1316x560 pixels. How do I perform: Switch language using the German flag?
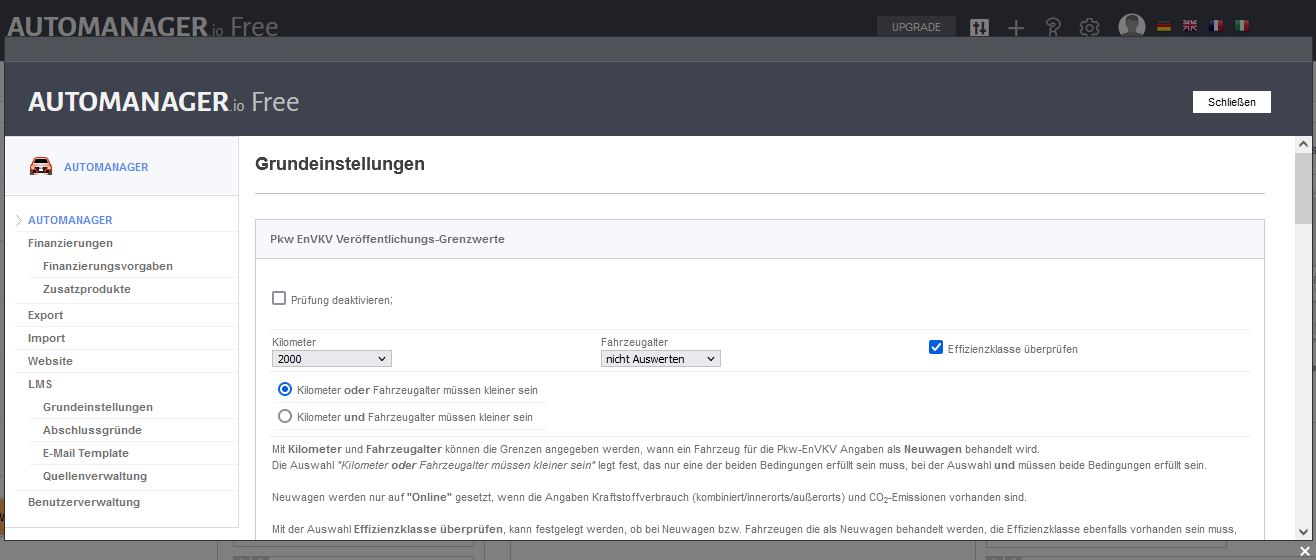pos(1164,26)
